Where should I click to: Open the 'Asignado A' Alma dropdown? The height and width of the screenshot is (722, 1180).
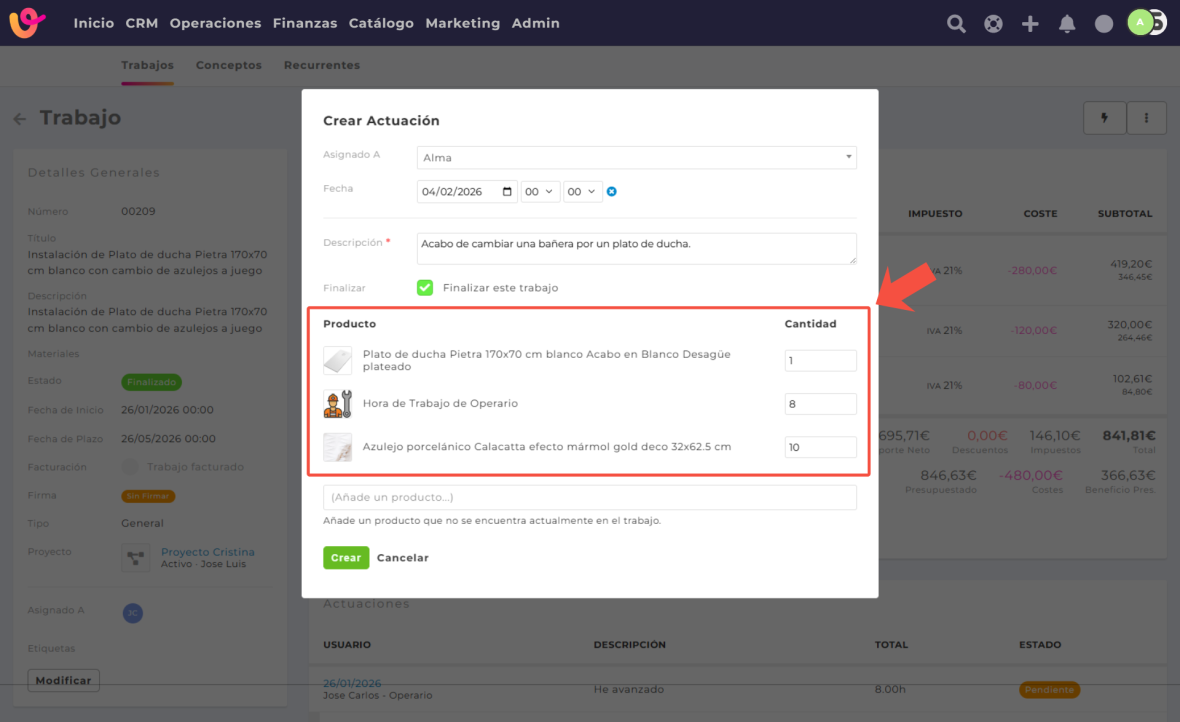click(636, 158)
